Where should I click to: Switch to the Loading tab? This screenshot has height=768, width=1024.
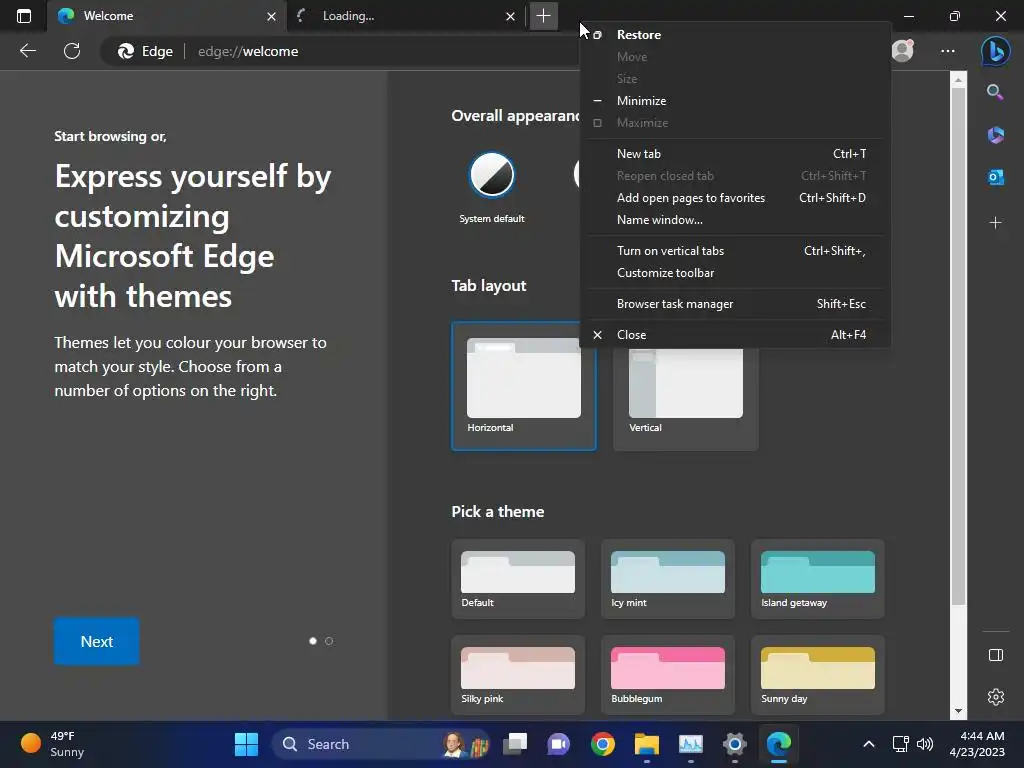(406, 16)
